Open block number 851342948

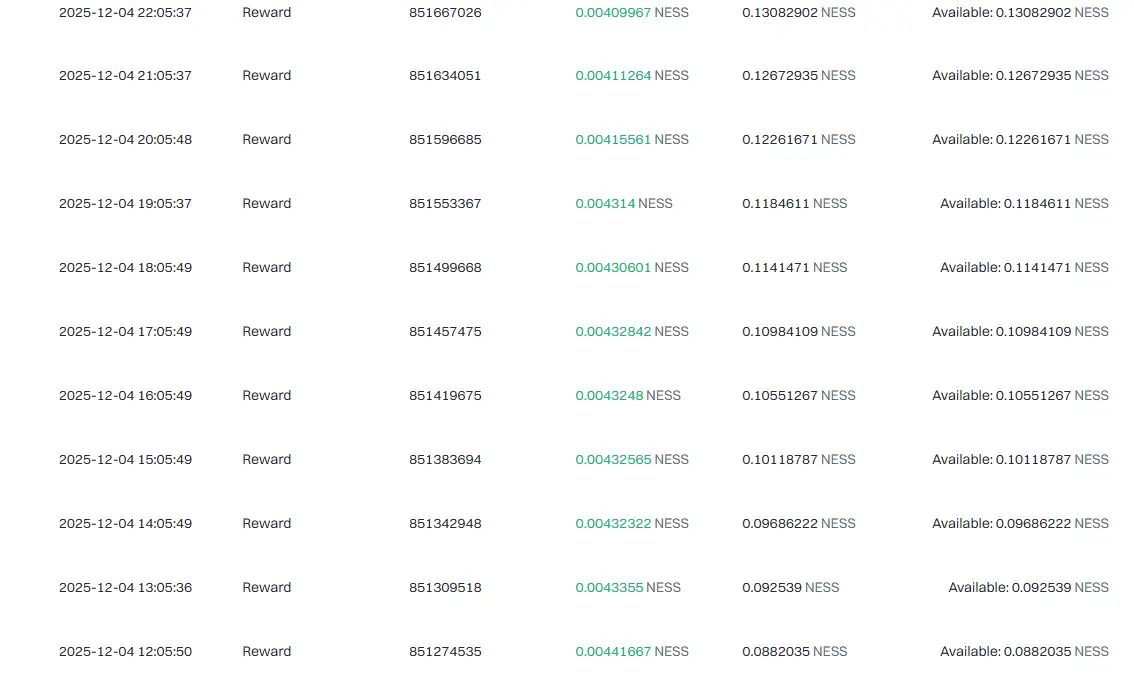[445, 524]
